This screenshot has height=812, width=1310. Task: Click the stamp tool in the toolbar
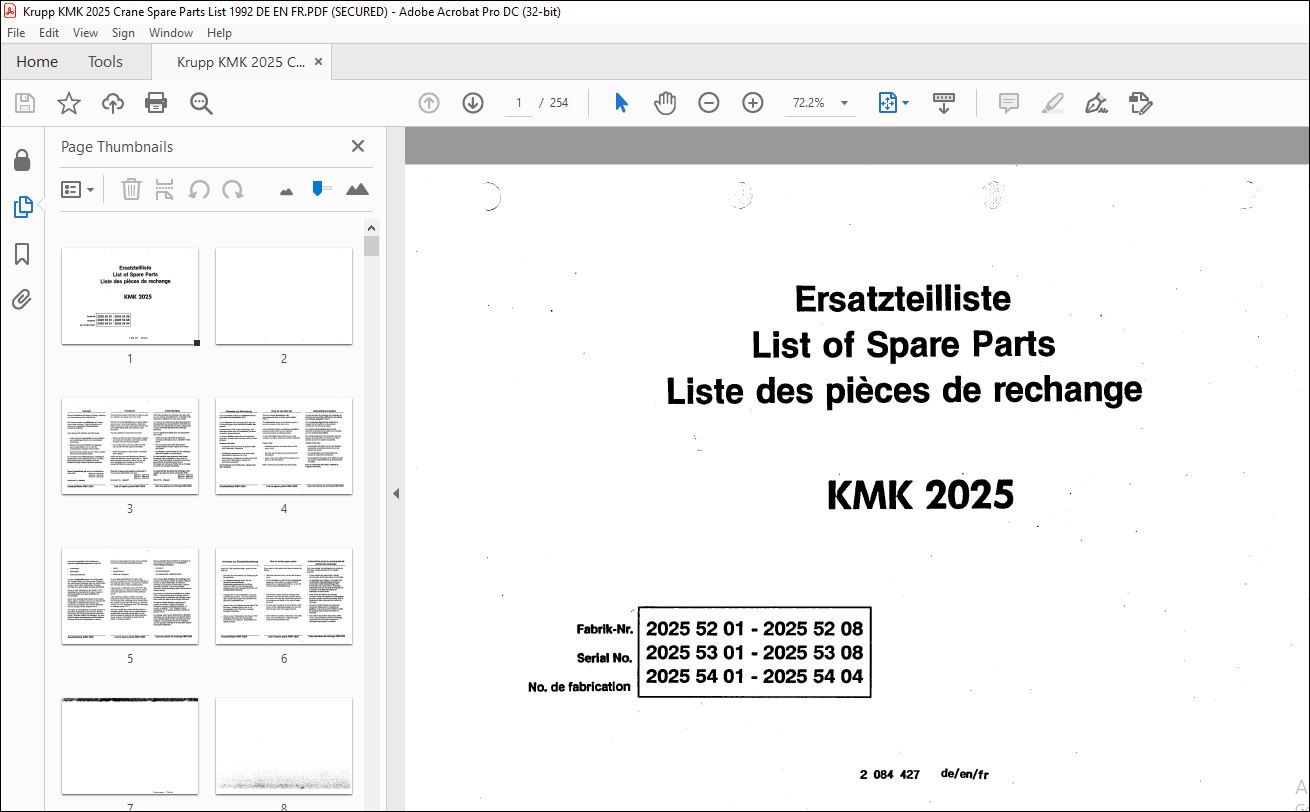[x=1141, y=103]
